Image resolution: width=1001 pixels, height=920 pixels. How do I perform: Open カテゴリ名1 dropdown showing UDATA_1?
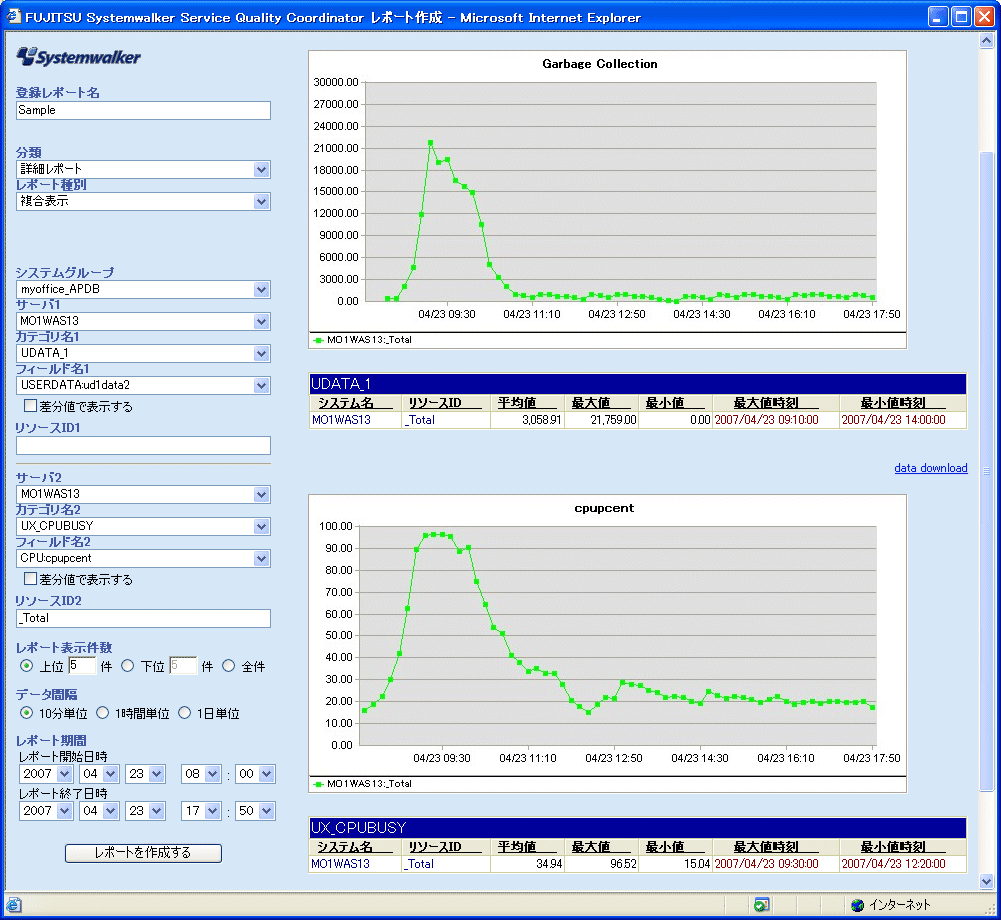pyautogui.click(x=143, y=353)
